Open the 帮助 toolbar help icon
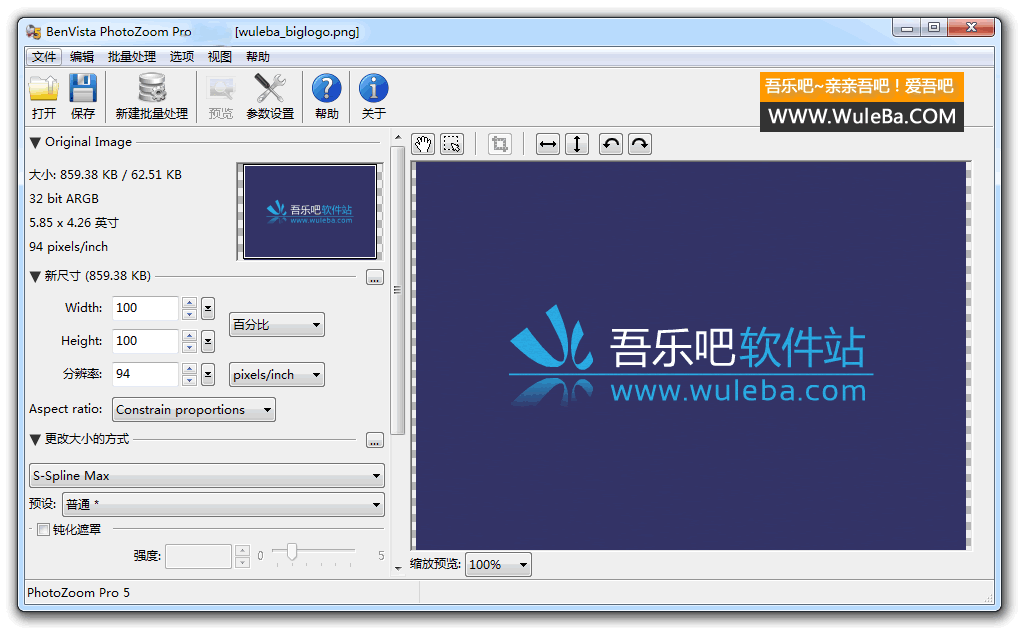The width and height of the screenshot is (1018, 631). (x=327, y=96)
